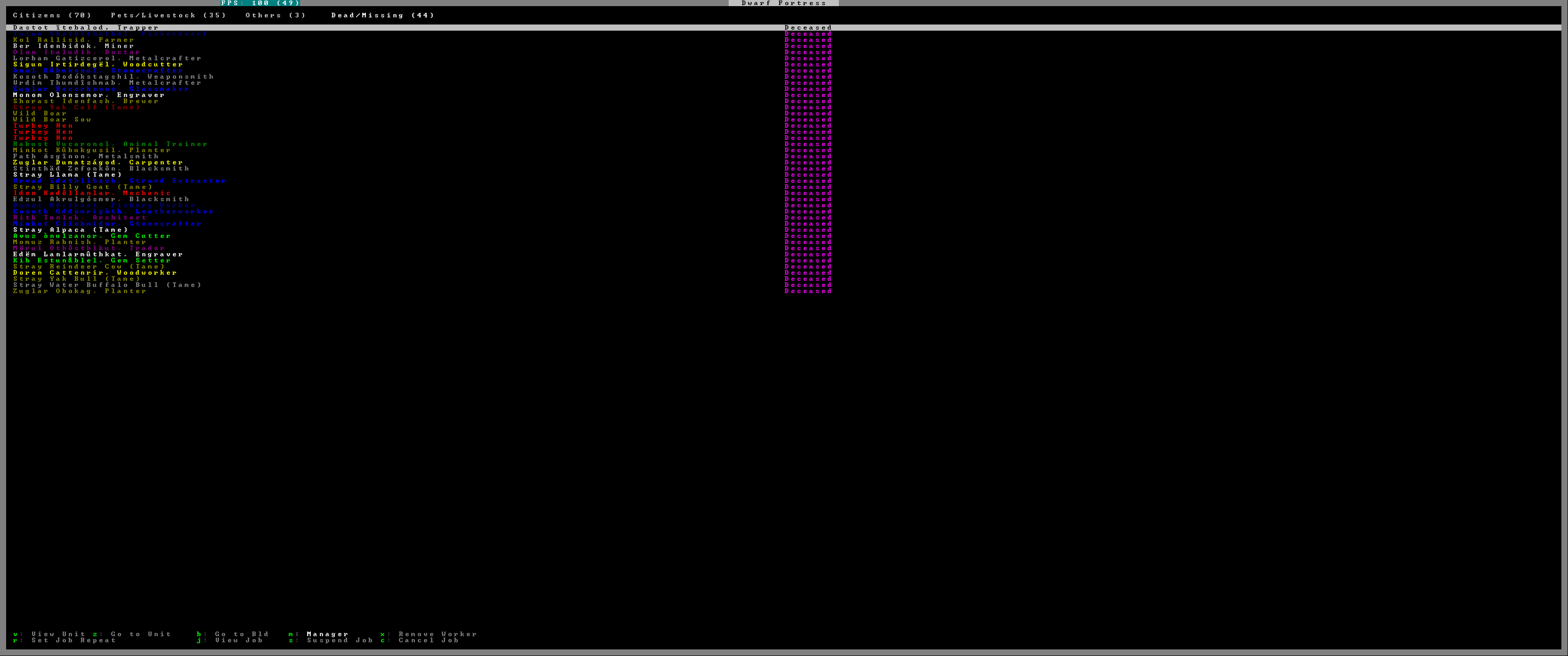1568x656 pixels.
Task: Select the Stray Llama (Tame) row
Action: coord(67,175)
